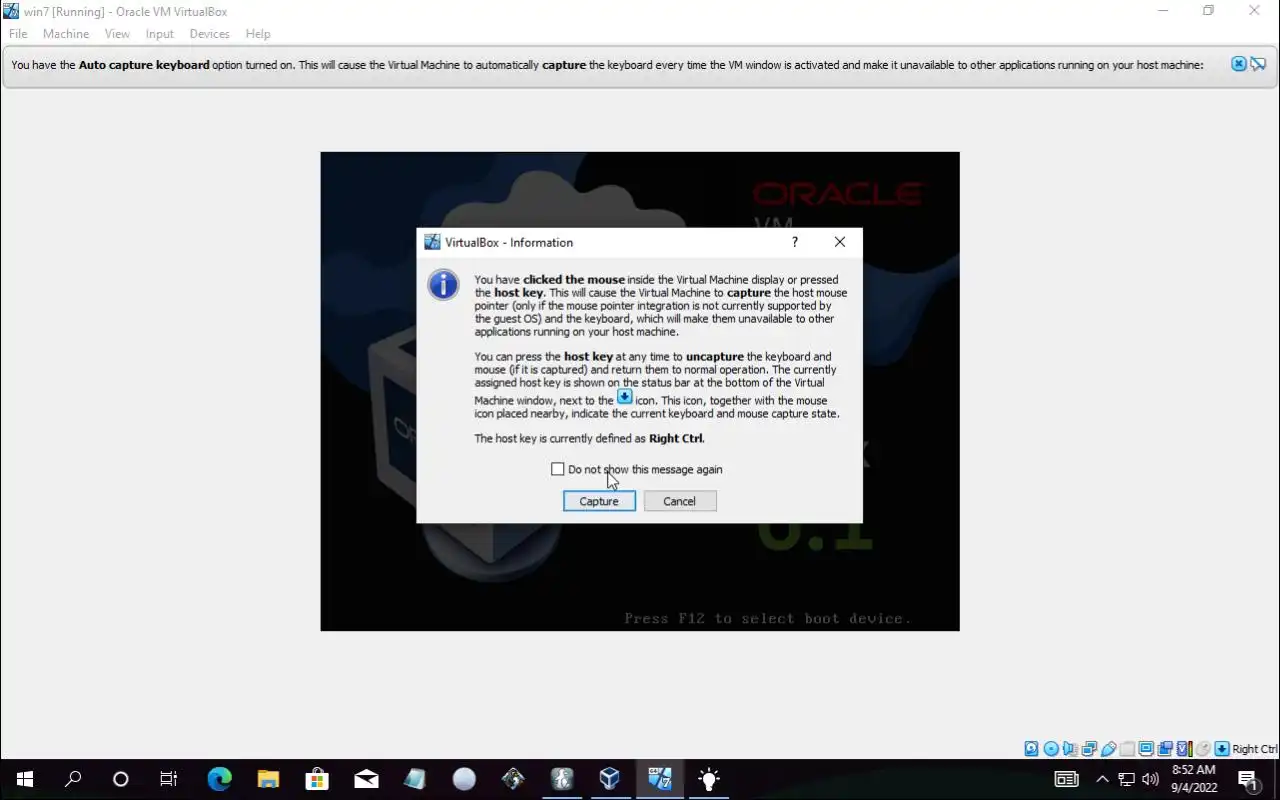Open File Explorer from taskbar

click(268, 779)
